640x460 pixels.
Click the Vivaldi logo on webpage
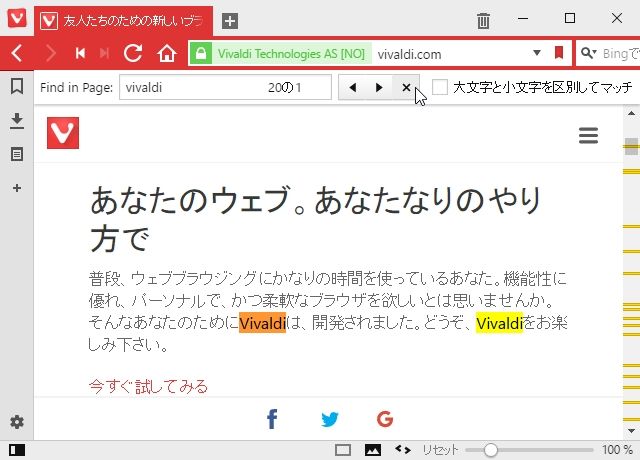coord(63,133)
